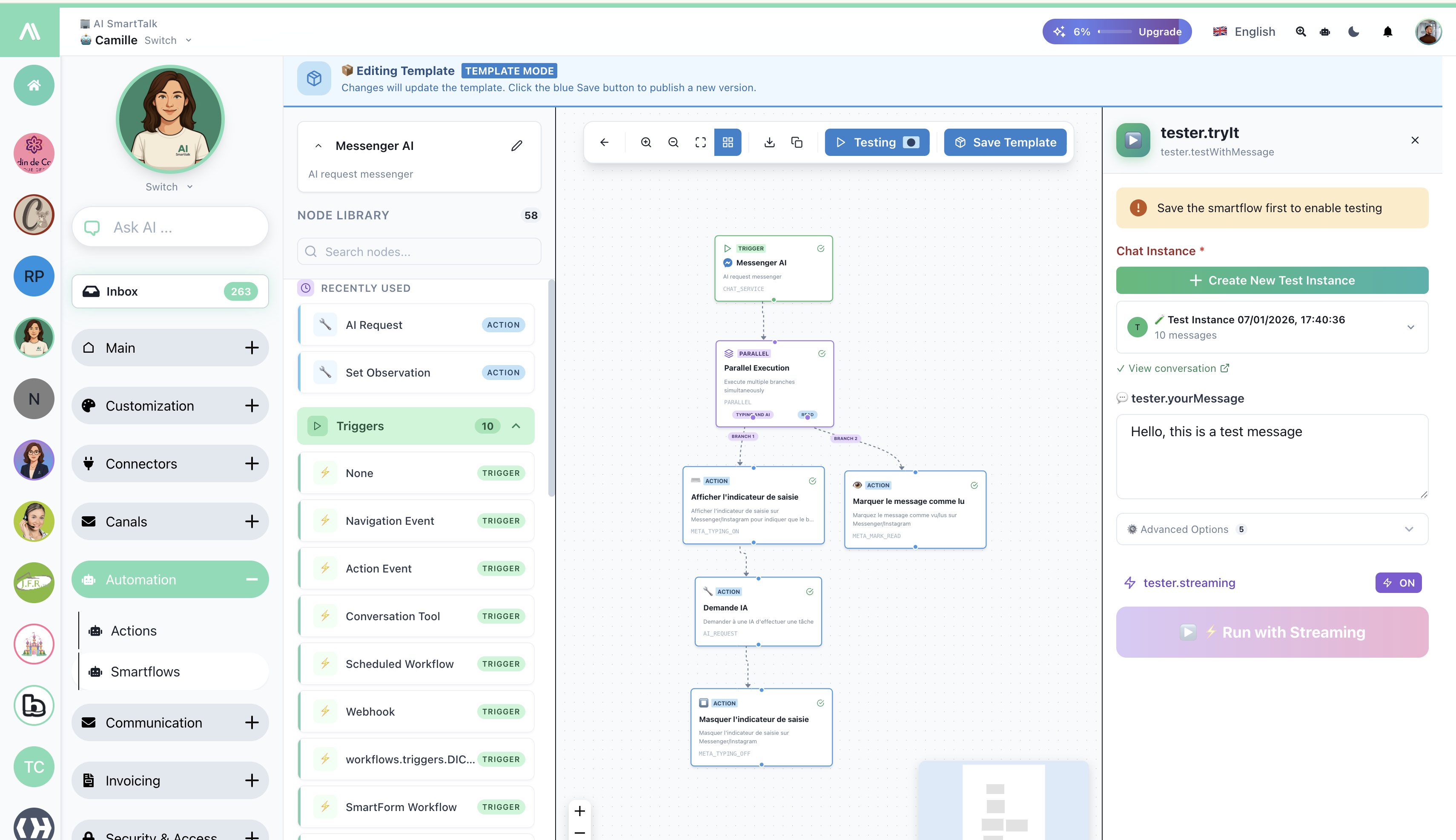Download the smartflow from the canvas toolbar

(768, 142)
